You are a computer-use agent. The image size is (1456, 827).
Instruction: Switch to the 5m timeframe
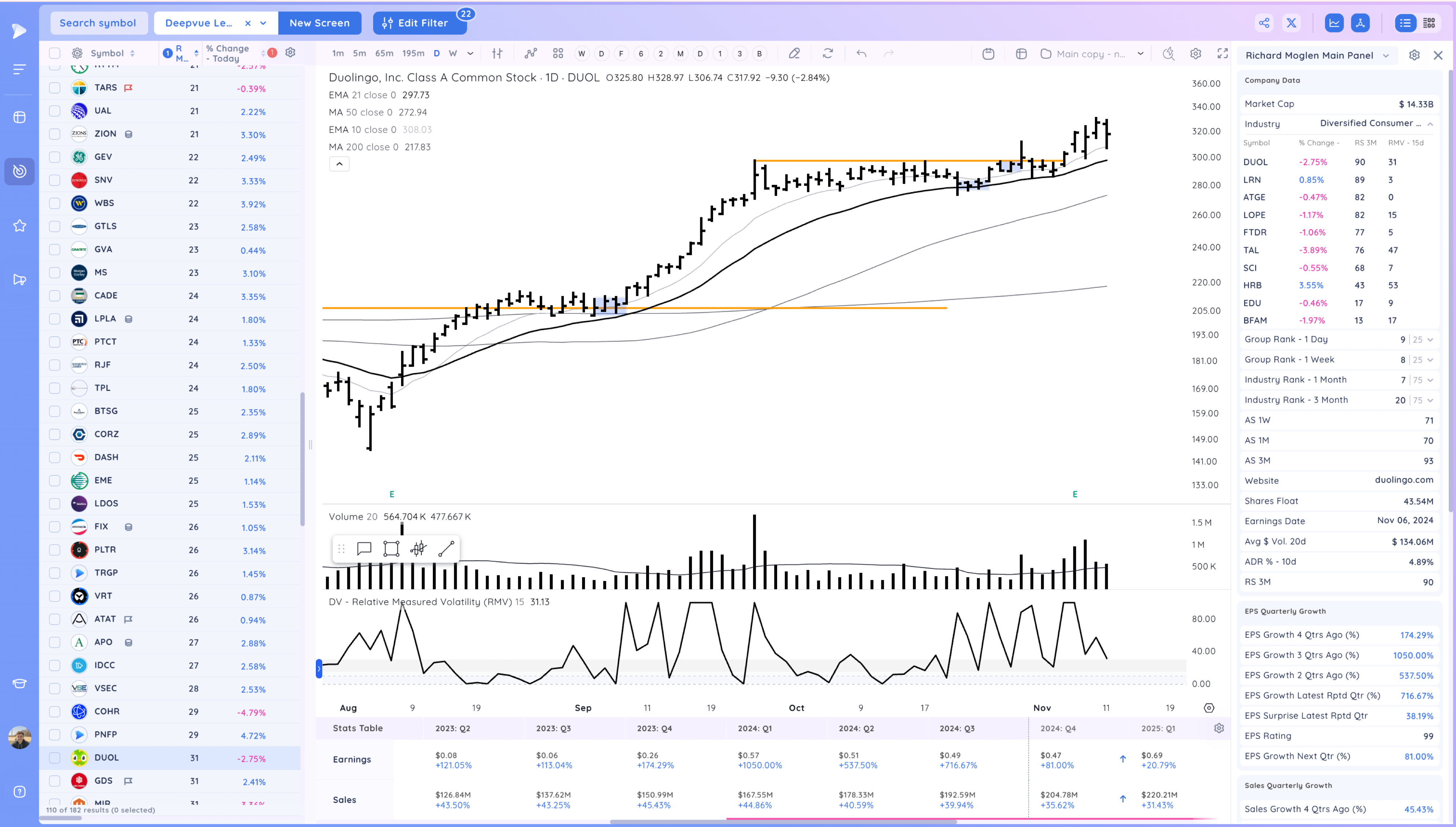click(x=359, y=54)
